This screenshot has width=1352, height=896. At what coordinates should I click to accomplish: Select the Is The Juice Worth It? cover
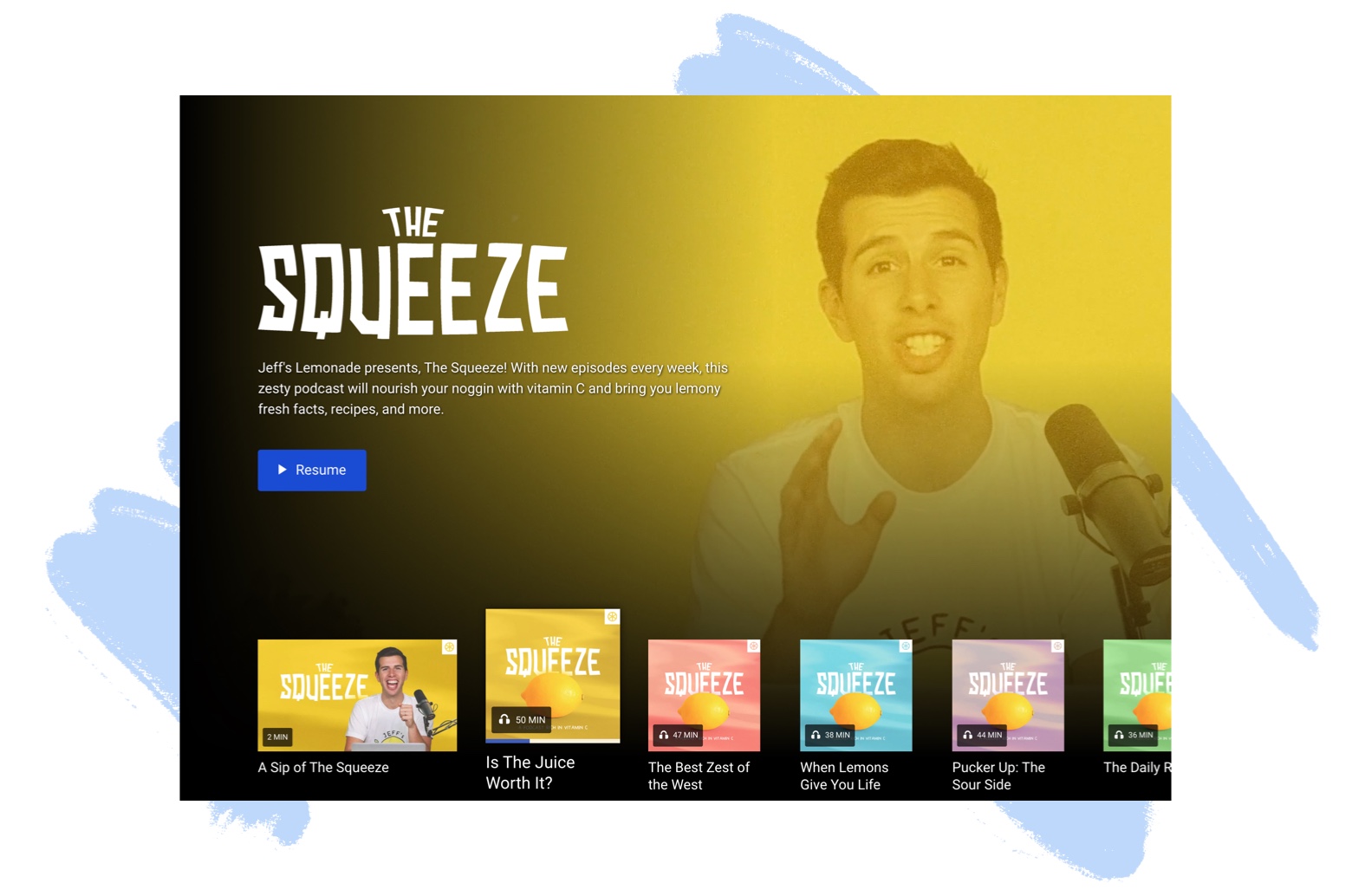click(x=553, y=676)
